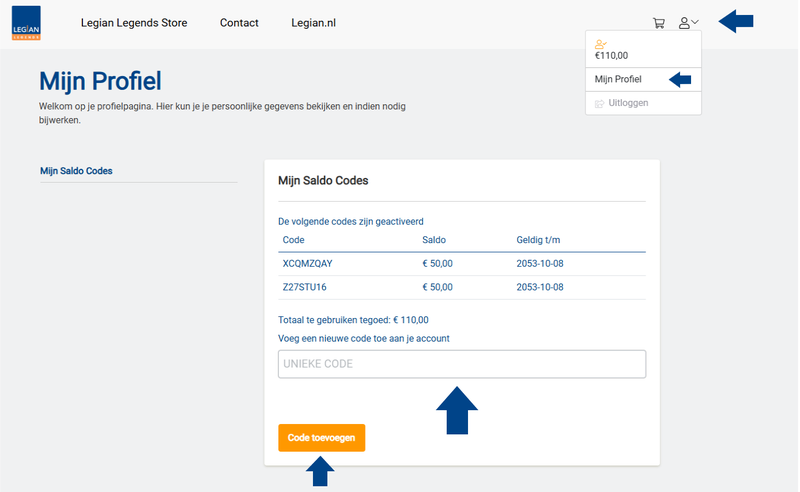This screenshot has height=492, width=800.
Task: Click the € 50,00 saldo for Z27STU16
Action: coord(437,287)
